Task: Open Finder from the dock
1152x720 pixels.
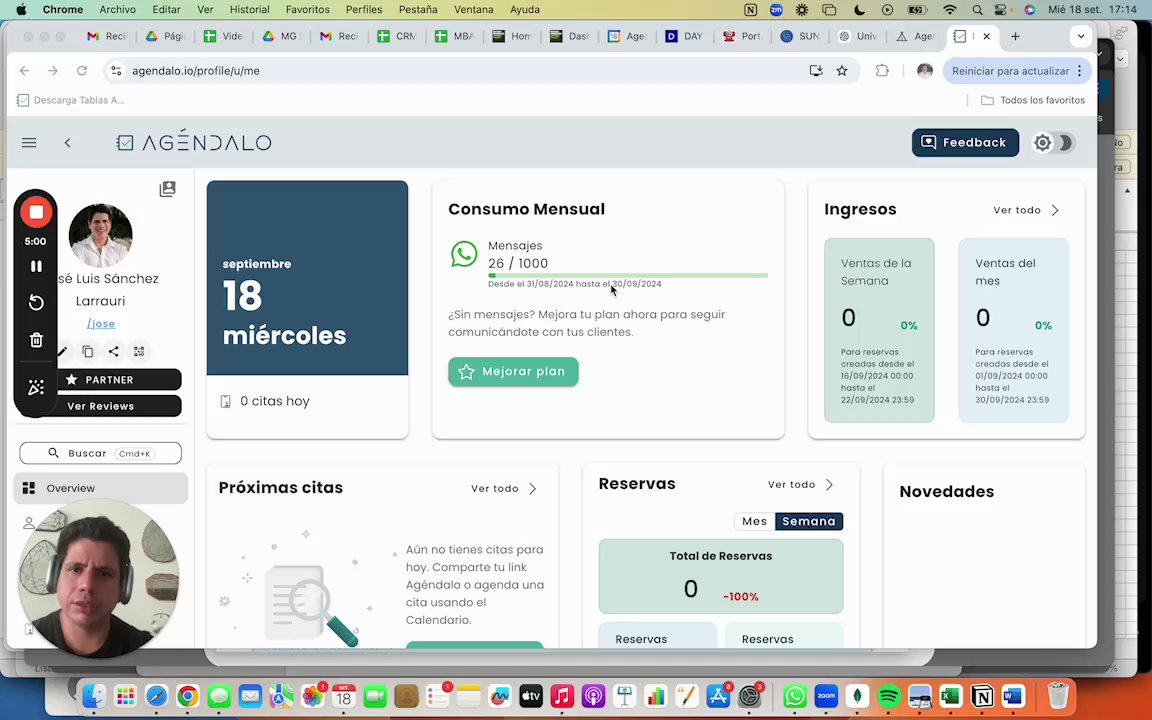Action: (93, 695)
